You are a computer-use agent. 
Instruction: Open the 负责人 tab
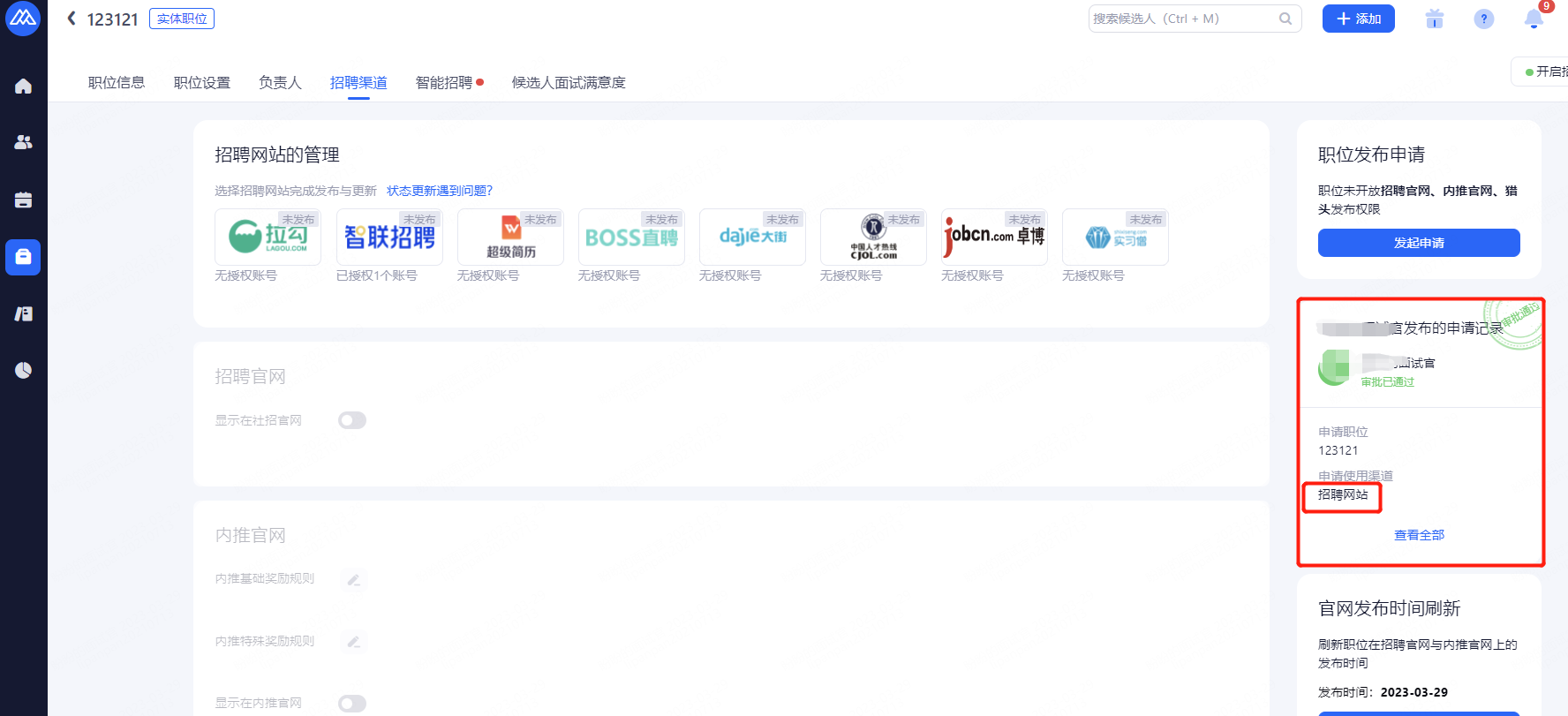280,82
